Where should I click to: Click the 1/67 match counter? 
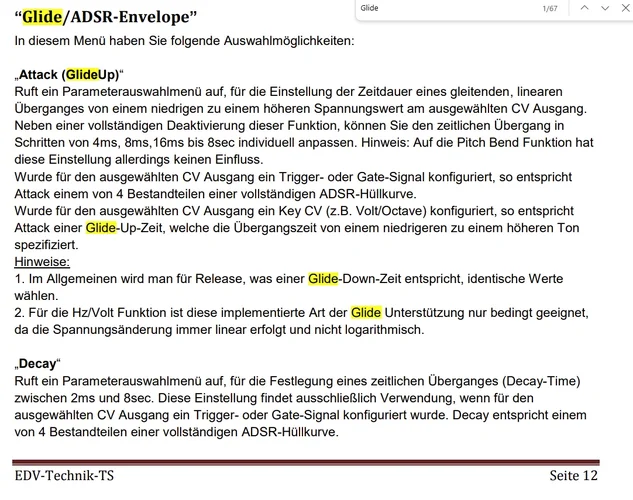550,8
